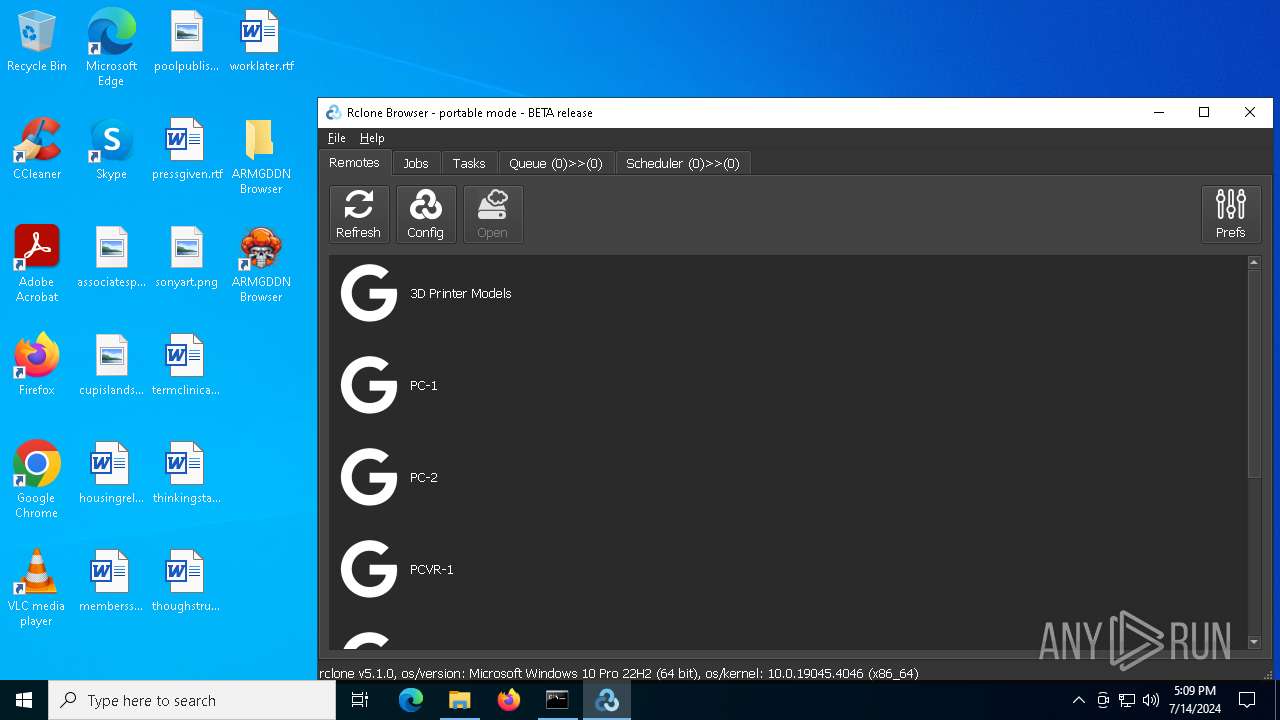Select the housingrel document on desktop
Image resolution: width=1280 pixels, height=720 pixels.
[x=111, y=473]
